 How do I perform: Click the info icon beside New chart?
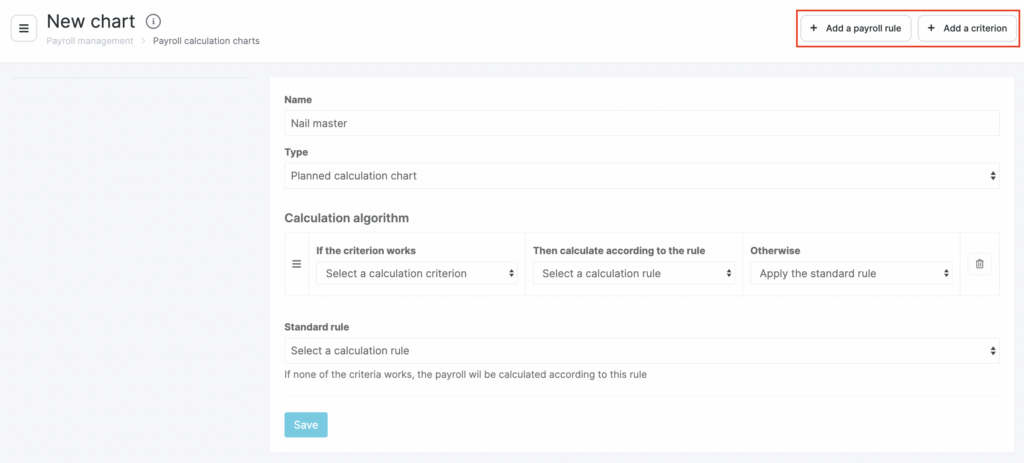pos(153,21)
